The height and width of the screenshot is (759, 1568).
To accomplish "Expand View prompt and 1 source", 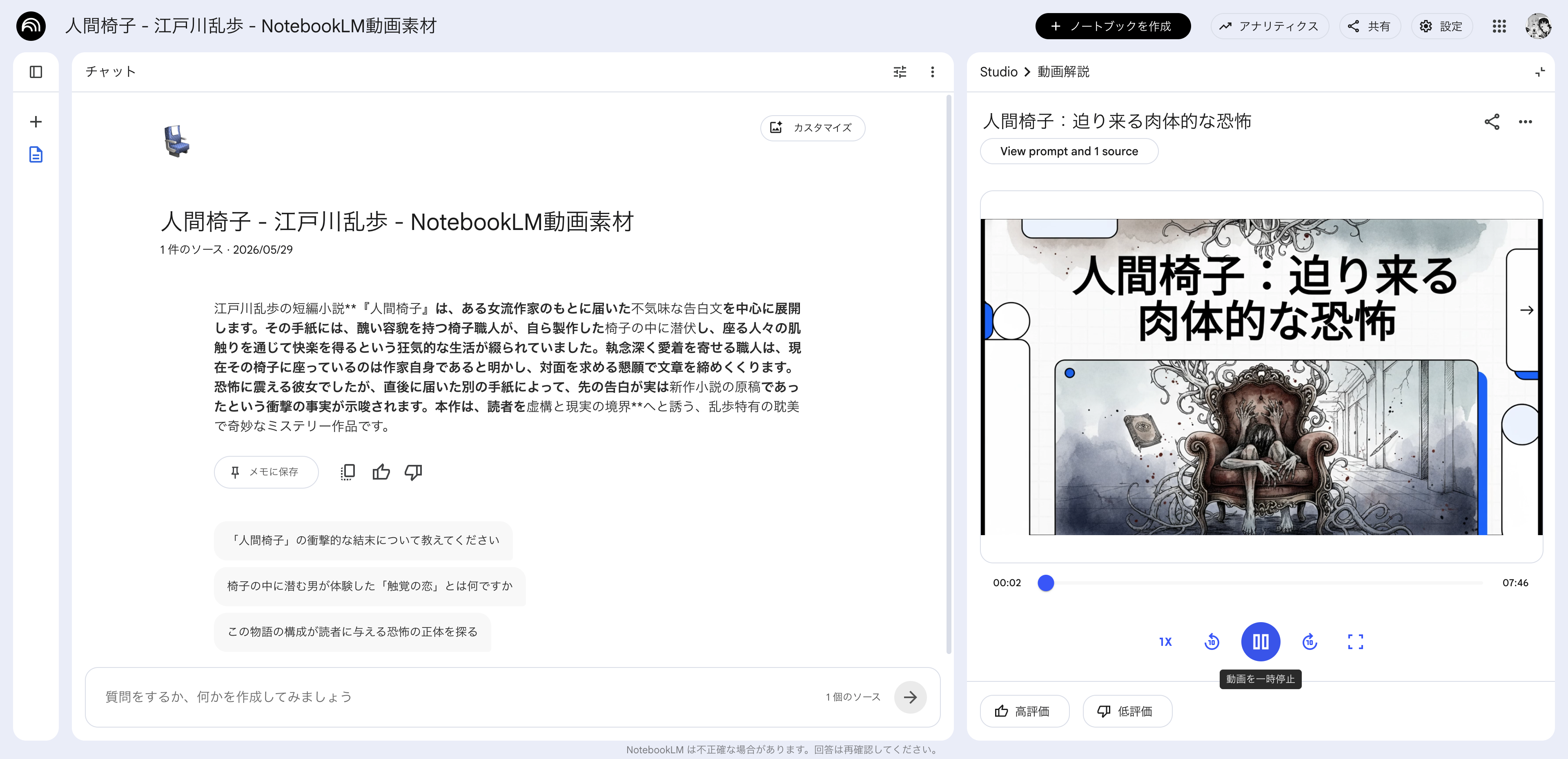I will [x=1069, y=151].
